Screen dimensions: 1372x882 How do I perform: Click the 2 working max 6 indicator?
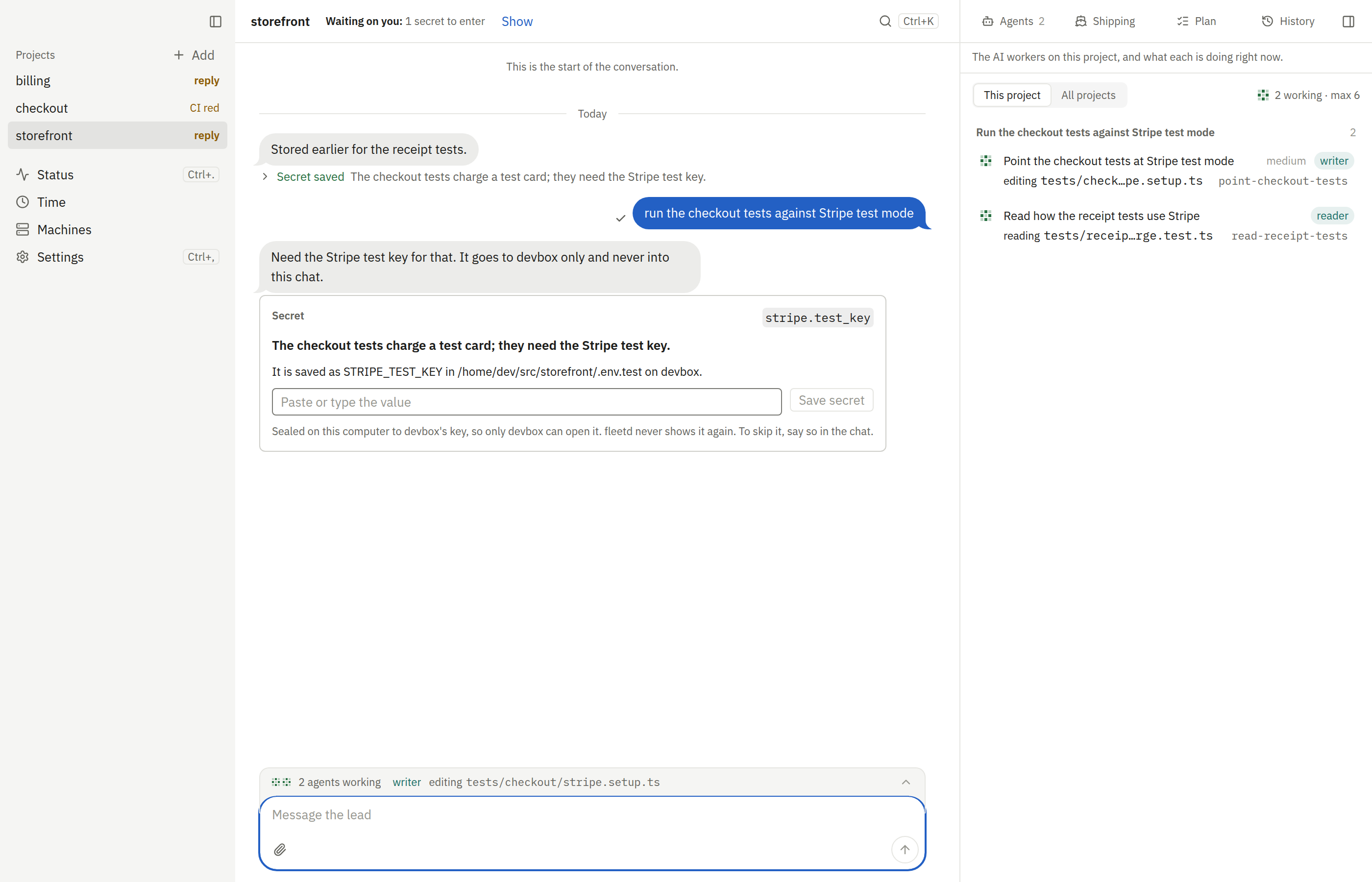pyautogui.click(x=1308, y=95)
